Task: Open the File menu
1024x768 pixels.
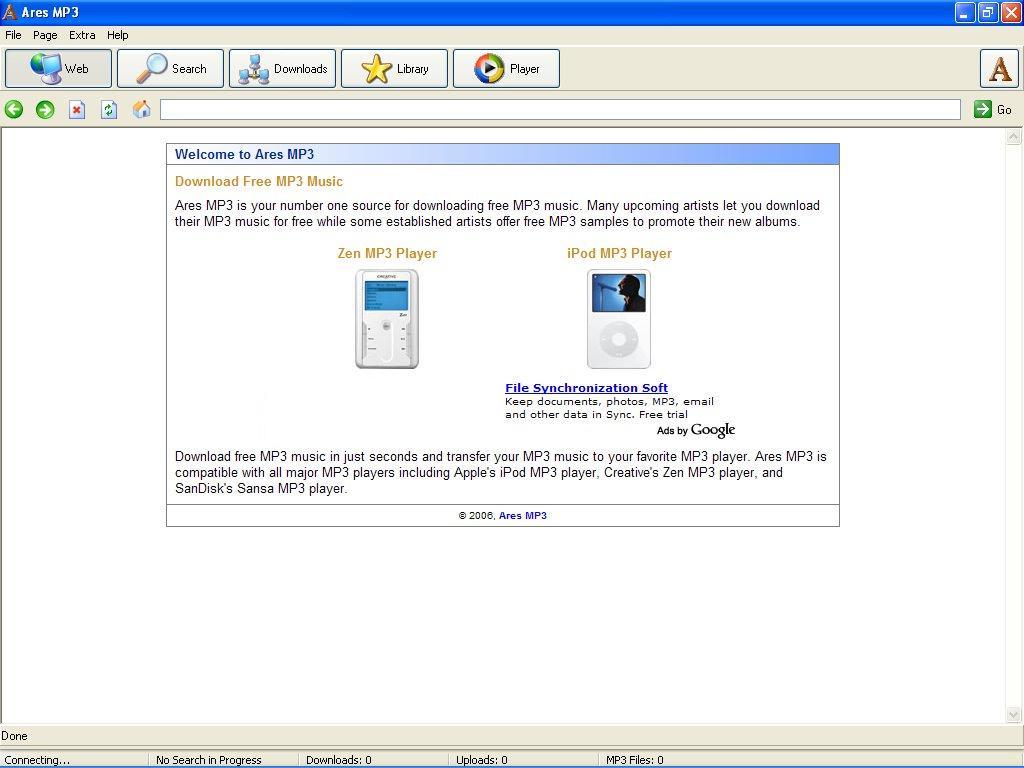Action: pos(13,35)
